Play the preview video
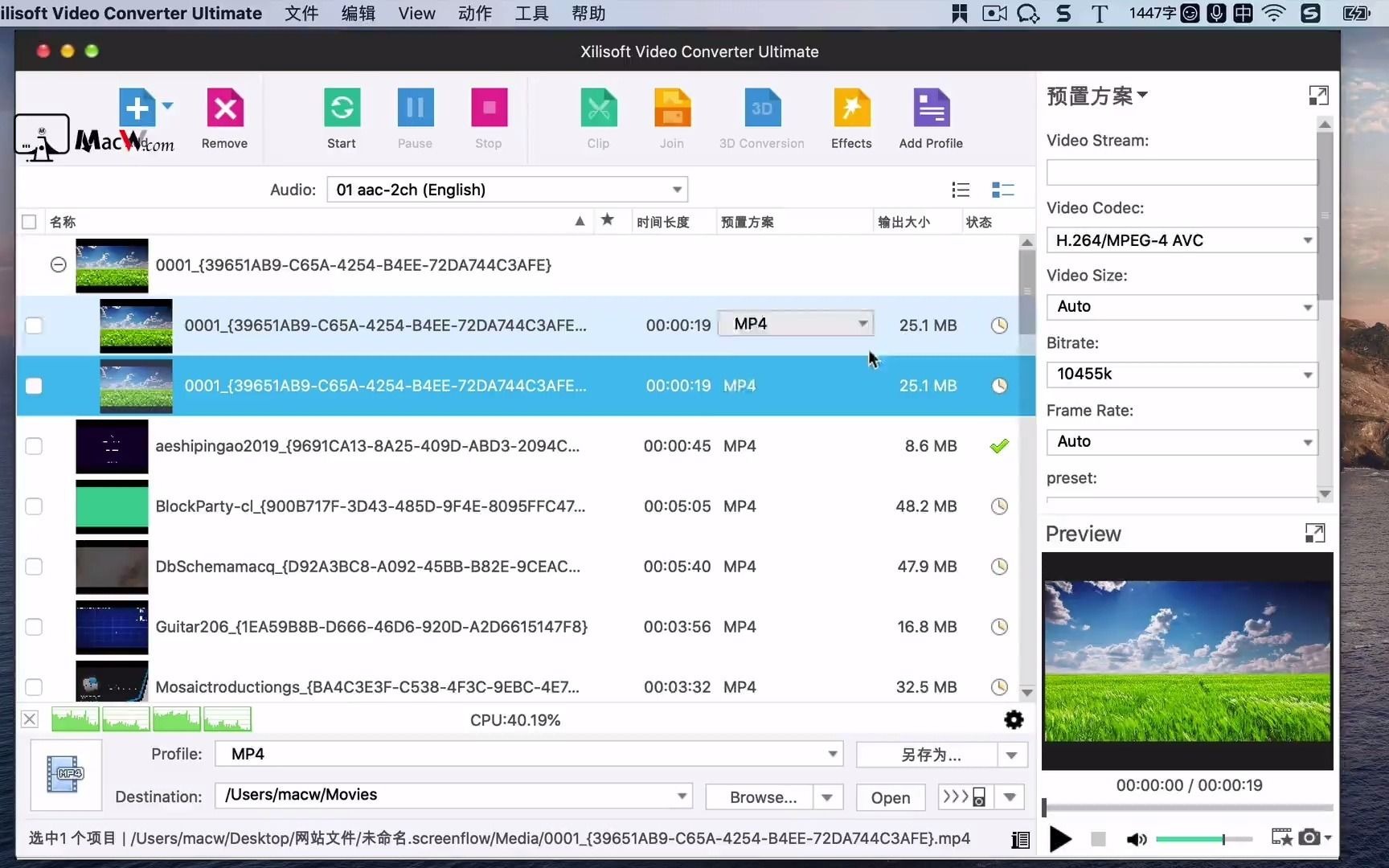This screenshot has height=868, width=1389. click(1060, 839)
